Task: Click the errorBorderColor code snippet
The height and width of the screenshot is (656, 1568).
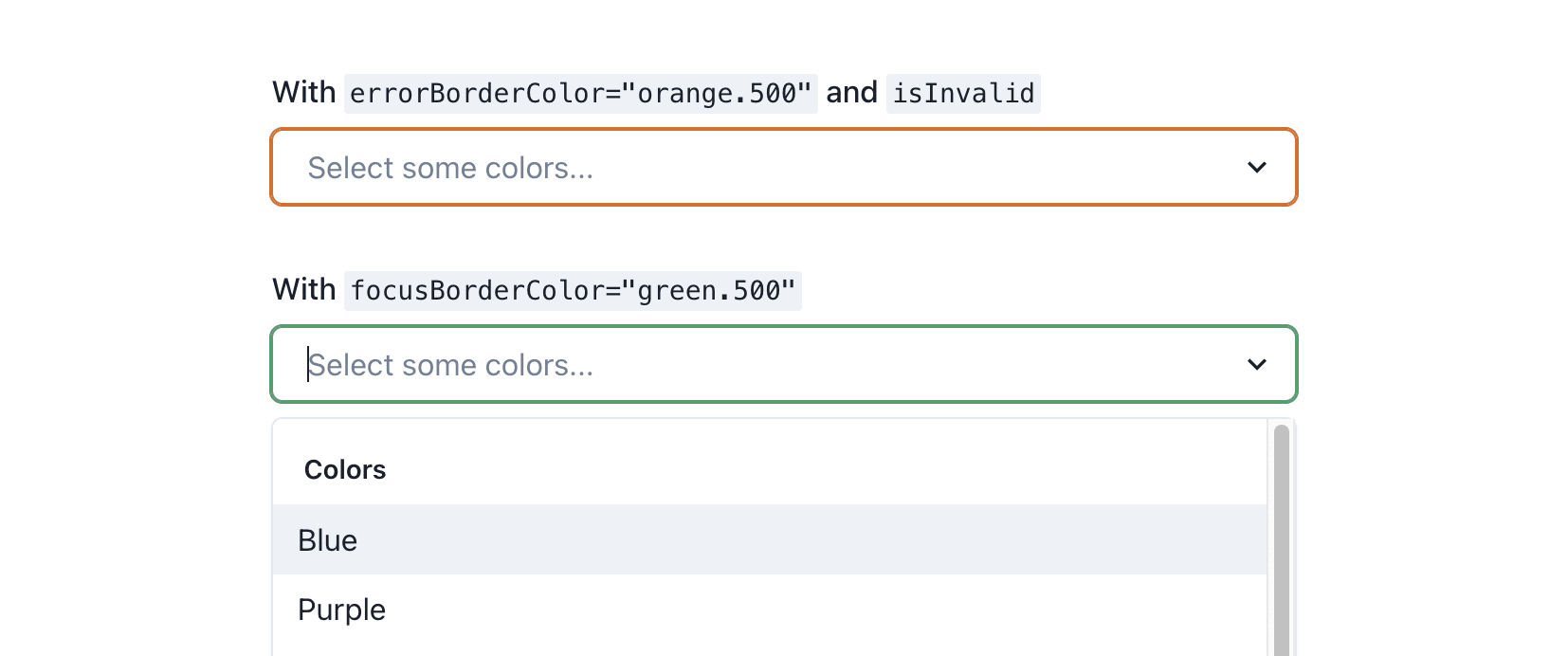Action: [x=581, y=92]
